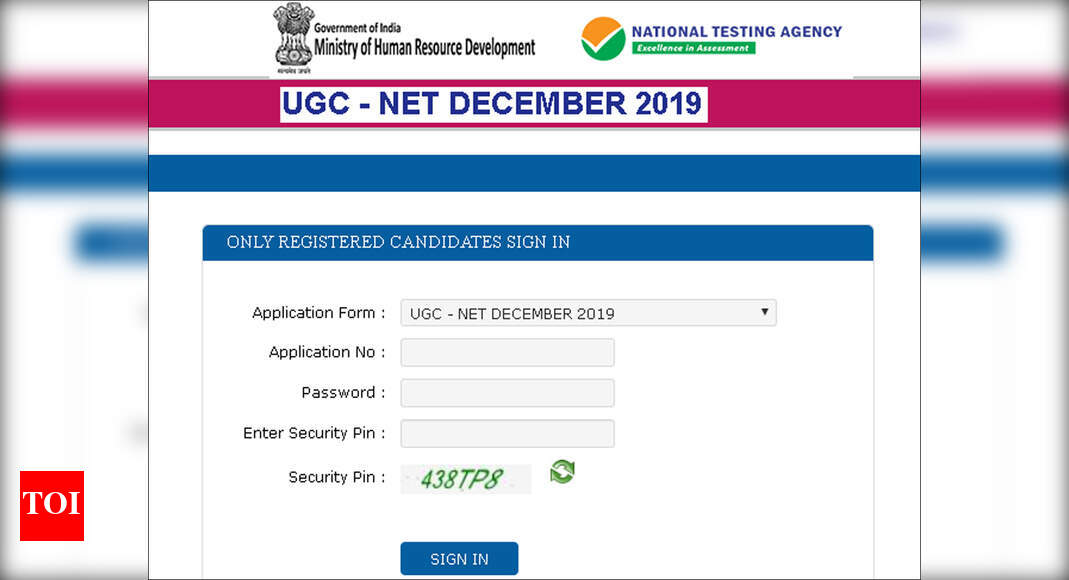The width and height of the screenshot is (1069, 580).
Task: Click the Excellence in Assessment tagline
Action: pyautogui.click(x=693, y=48)
